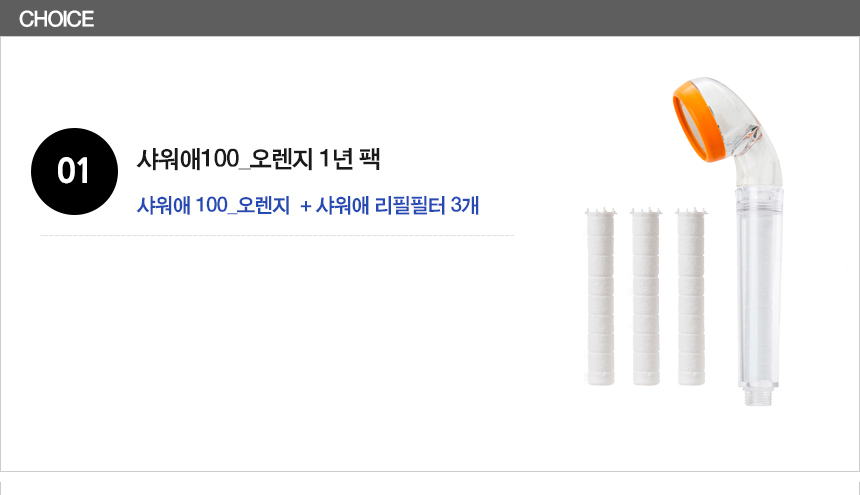Click the spiked top cap of the left filter
Viewport: 860px width, 495px height.
coord(601,217)
